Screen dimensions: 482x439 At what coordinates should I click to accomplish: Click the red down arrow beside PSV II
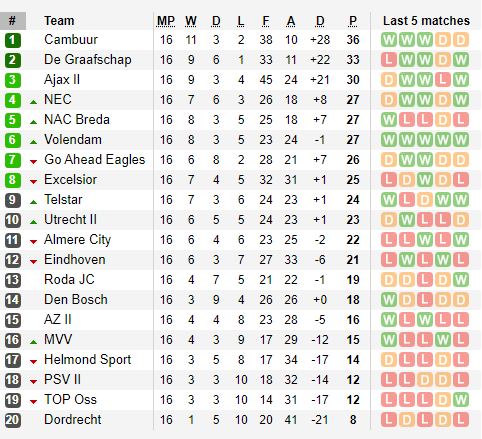(33, 382)
